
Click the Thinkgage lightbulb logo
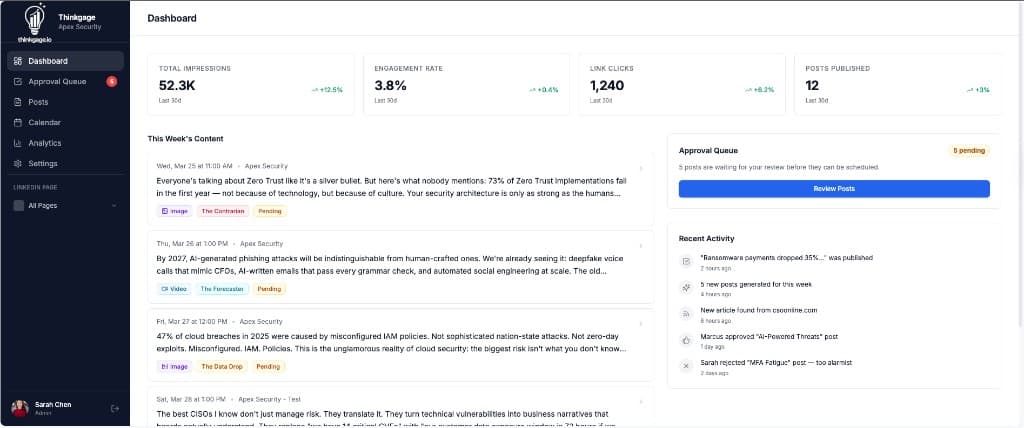pyautogui.click(x=34, y=22)
